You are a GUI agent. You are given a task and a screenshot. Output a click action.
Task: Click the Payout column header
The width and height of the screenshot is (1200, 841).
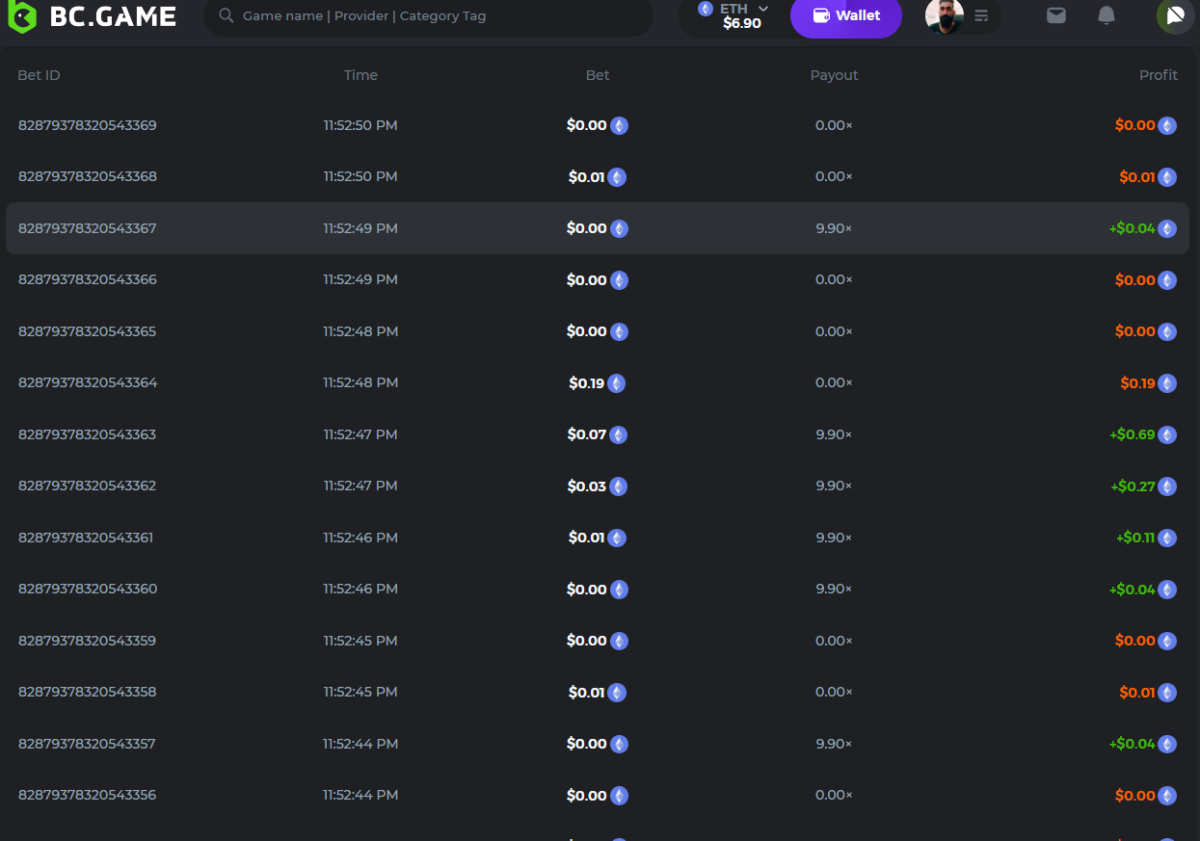click(x=834, y=75)
